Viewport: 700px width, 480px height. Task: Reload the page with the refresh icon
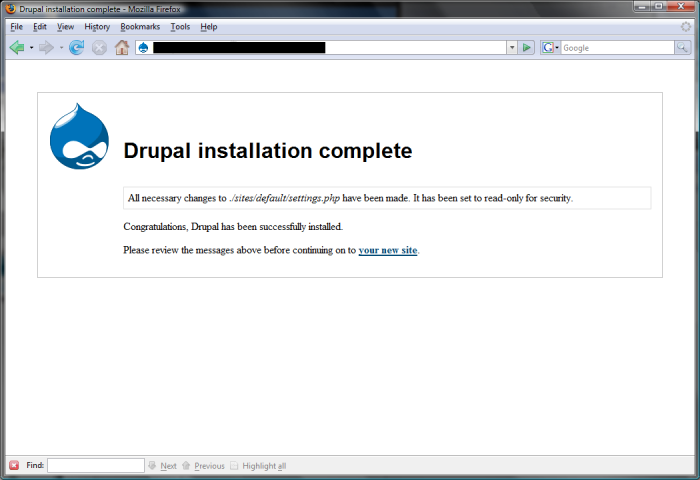[77, 47]
